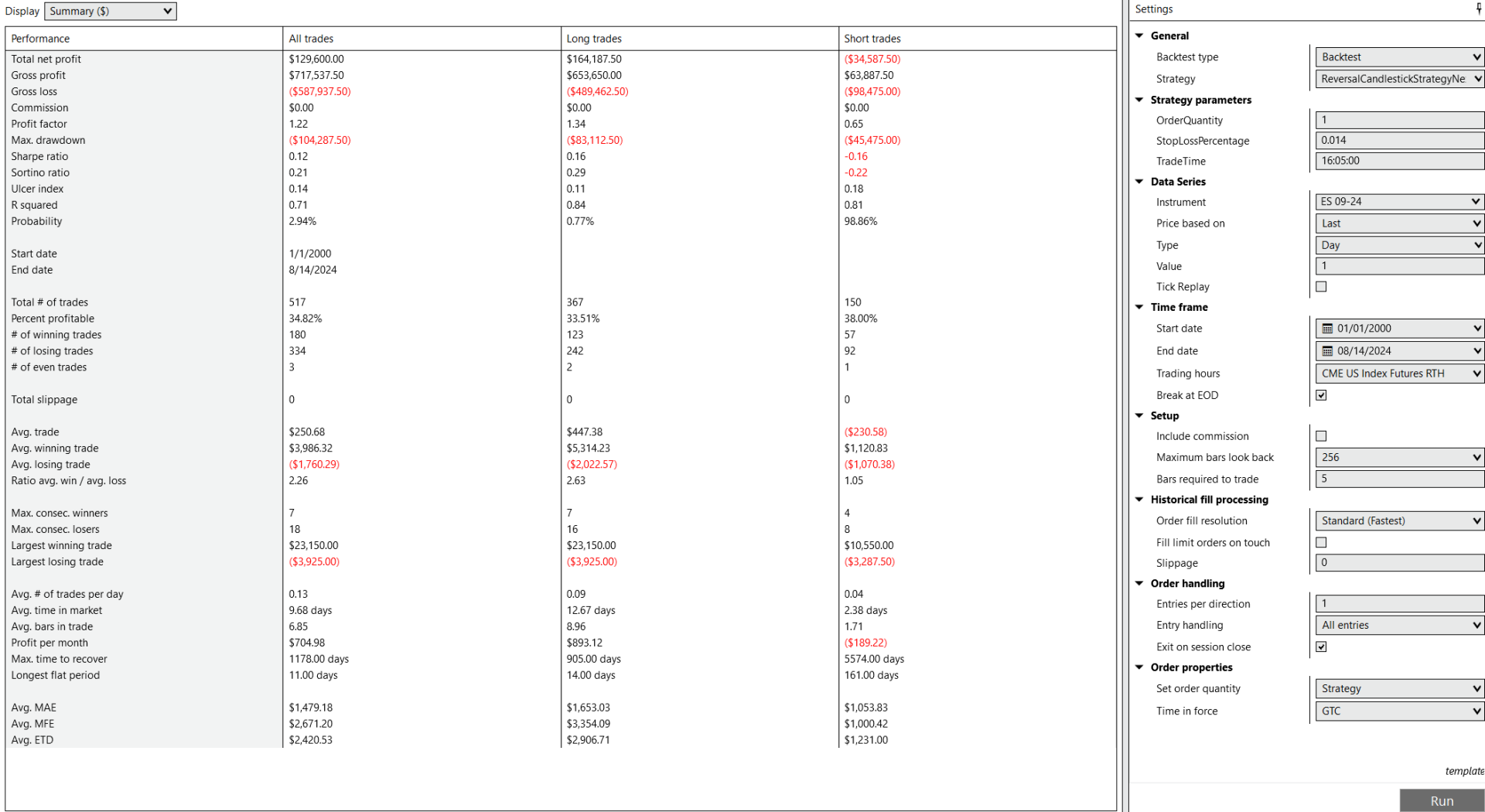Open the Price based on dropdown
Image resolution: width=1485 pixels, height=812 pixels.
pyautogui.click(x=1400, y=223)
